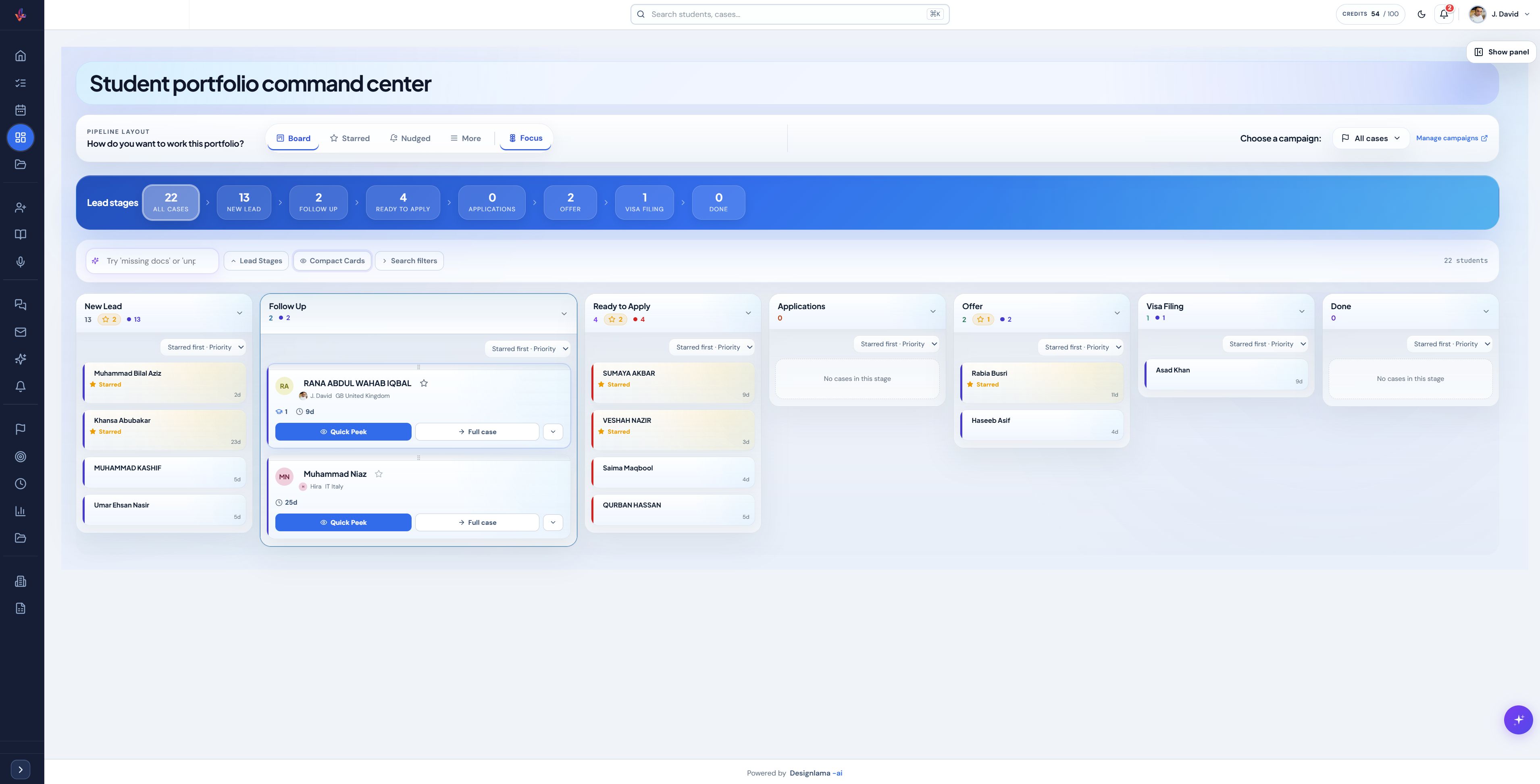This screenshot has width=1540, height=784.
Task: Collapse the New Lead column chevron
Action: click(240, 312)
